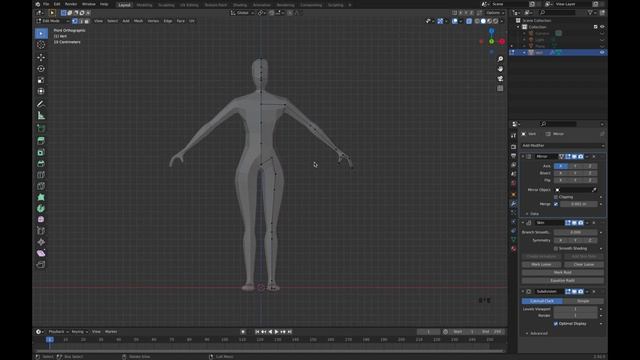Toggle Collection visibility eye in outliner
The image size is (640, 360).
tap(602, 27)
